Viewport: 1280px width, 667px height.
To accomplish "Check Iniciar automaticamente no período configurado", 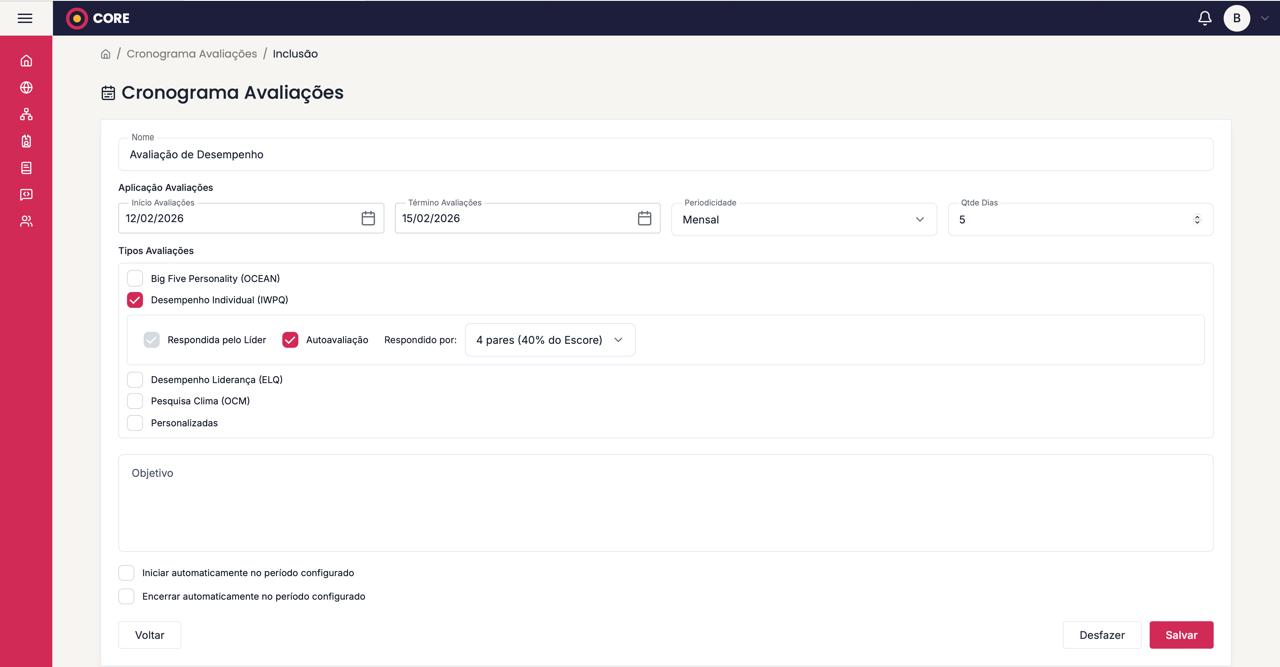I will 126,573.
